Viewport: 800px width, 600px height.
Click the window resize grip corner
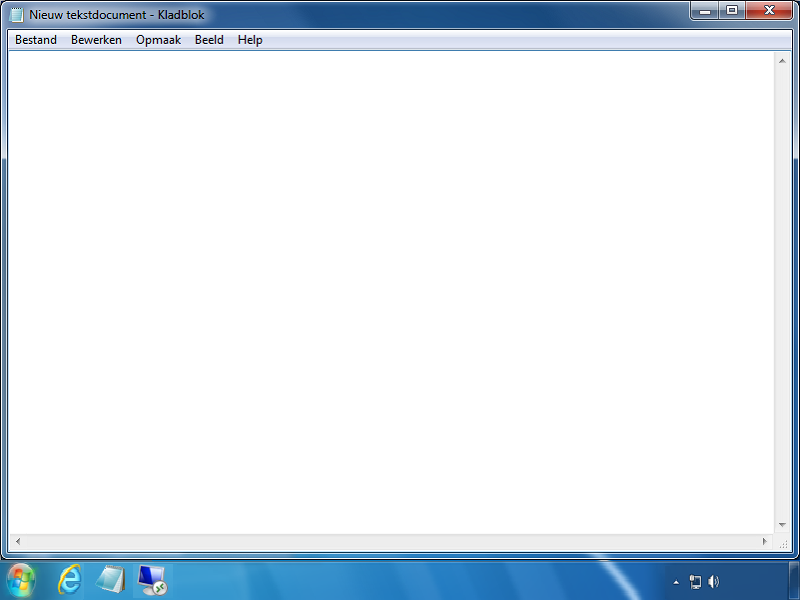783,543
